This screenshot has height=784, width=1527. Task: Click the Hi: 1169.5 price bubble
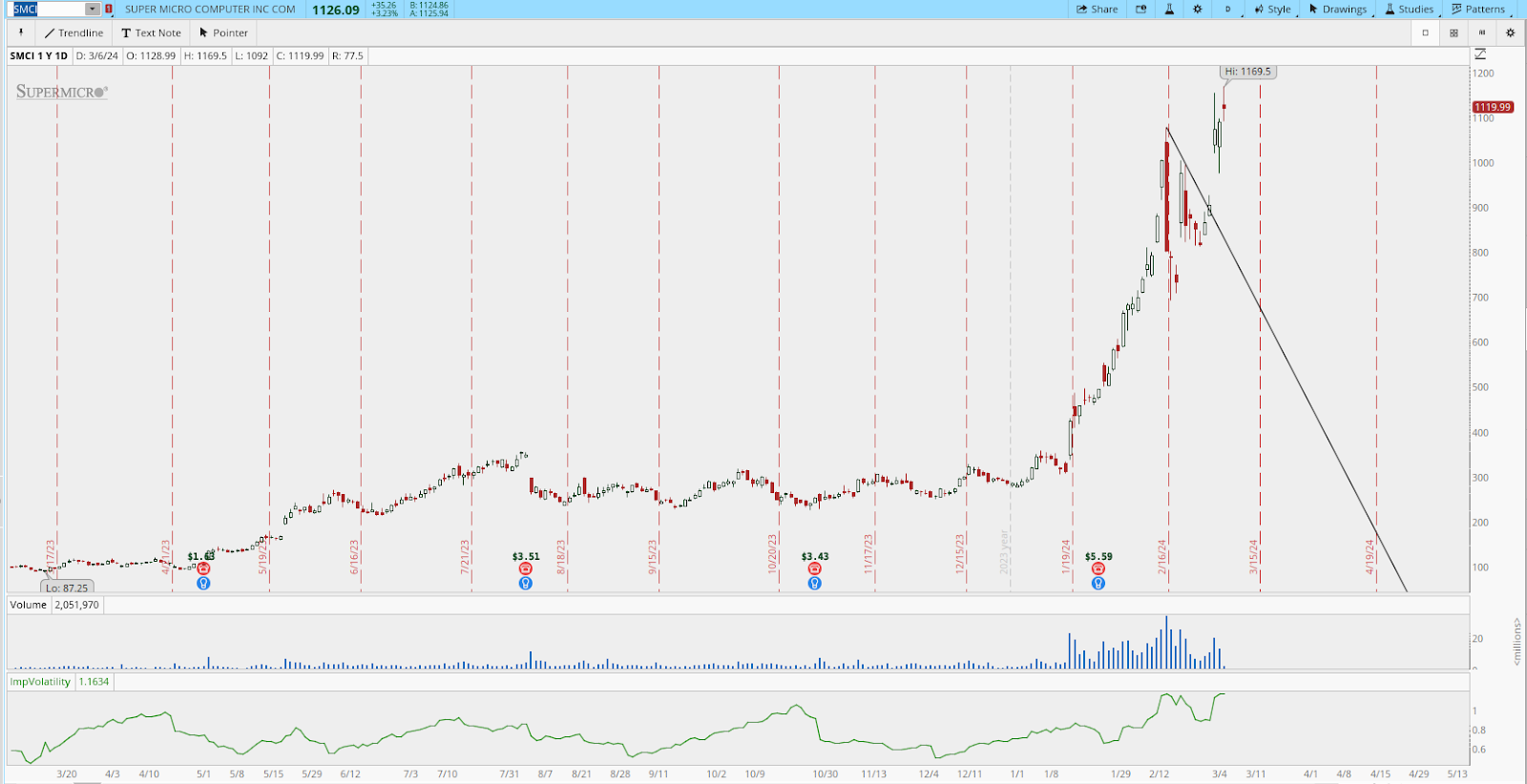1247,72
